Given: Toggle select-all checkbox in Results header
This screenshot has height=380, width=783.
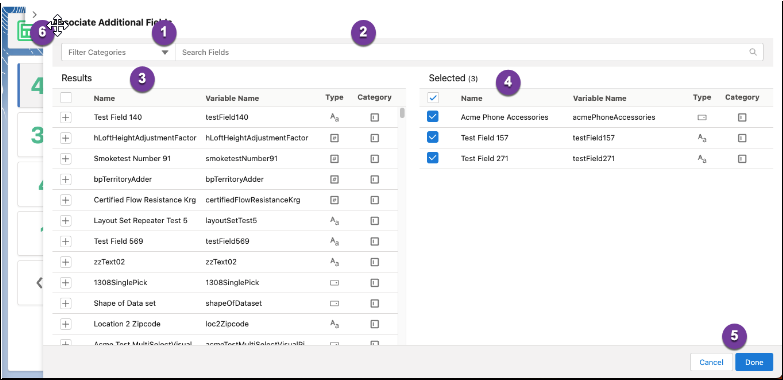Looking at the screenshot, I should (66, 98).
